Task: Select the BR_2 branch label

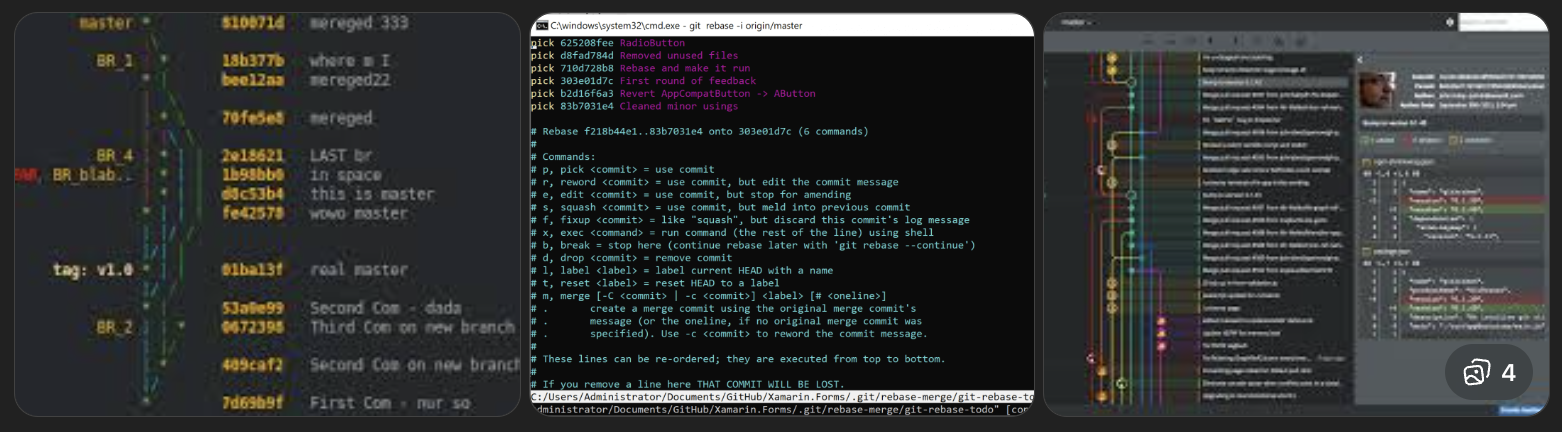Action: (x=114, y=327)
